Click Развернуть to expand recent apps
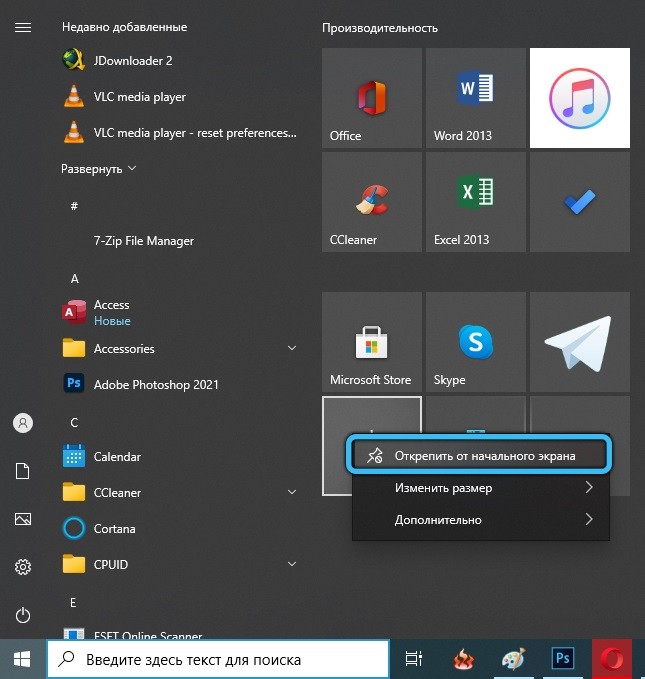Image resolution: width=645 pixels, height=679 pixels. point(99,168)
